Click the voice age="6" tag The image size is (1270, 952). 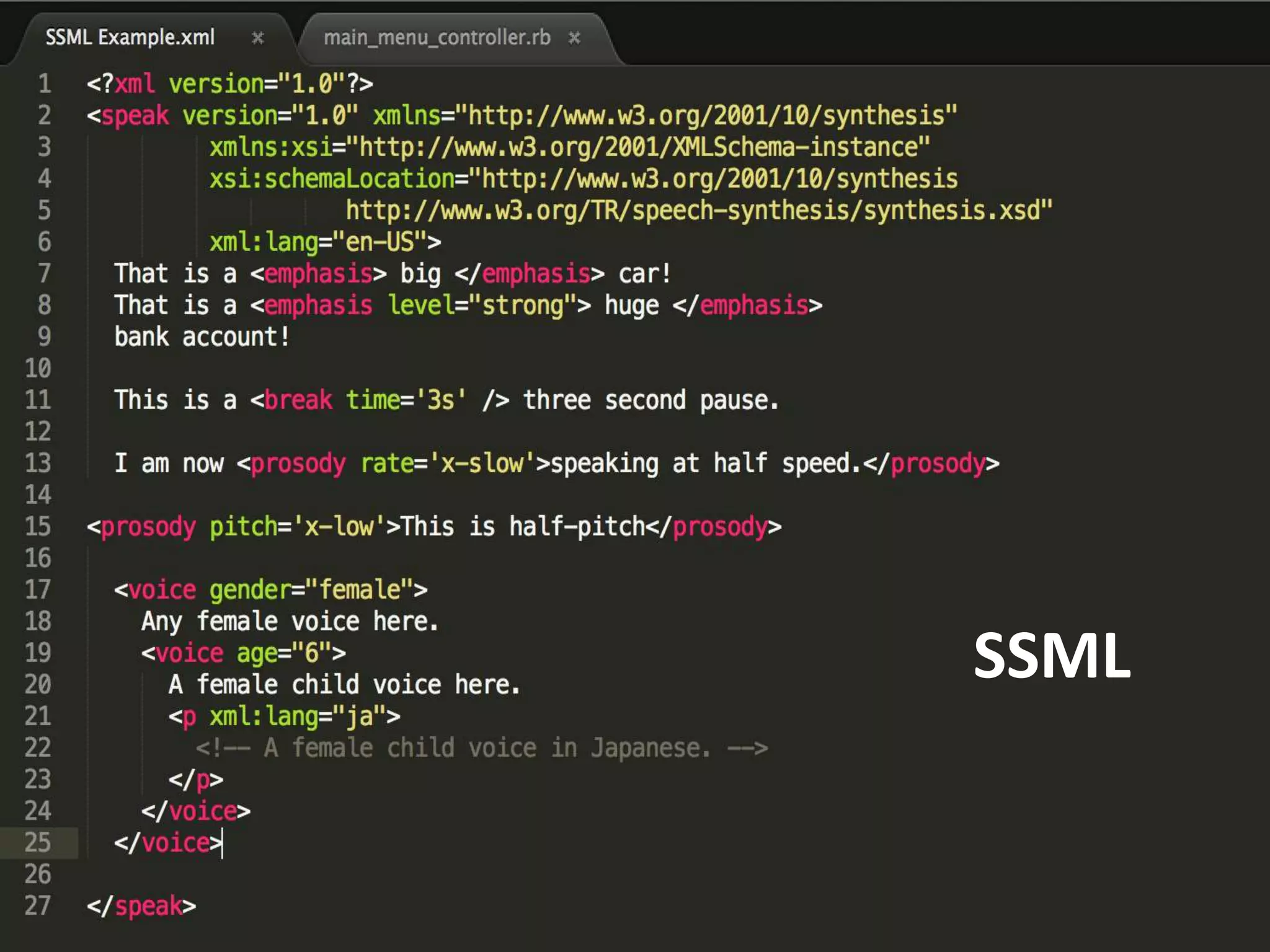(243, 653)
